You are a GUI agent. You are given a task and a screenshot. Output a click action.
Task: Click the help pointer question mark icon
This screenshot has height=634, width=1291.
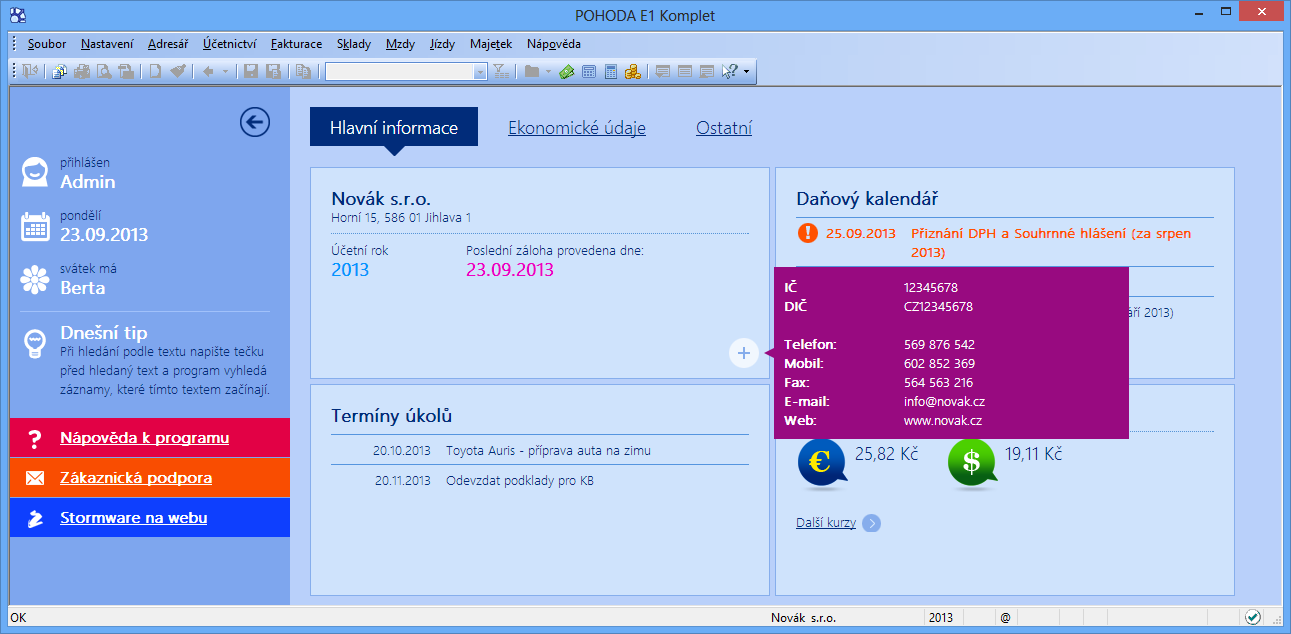pyautogui.click(x=729, y=71)
